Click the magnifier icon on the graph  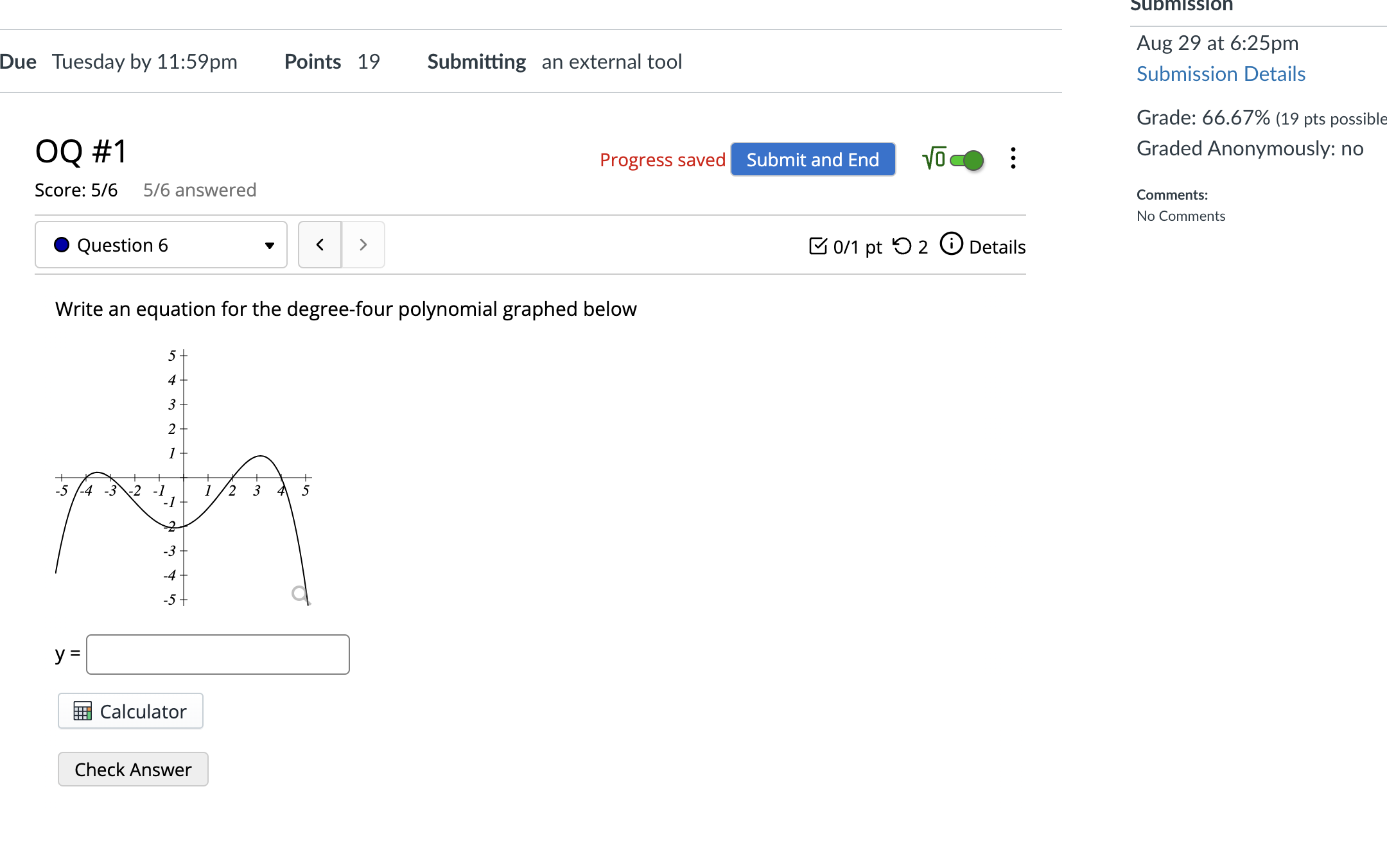tap(299, 595)
